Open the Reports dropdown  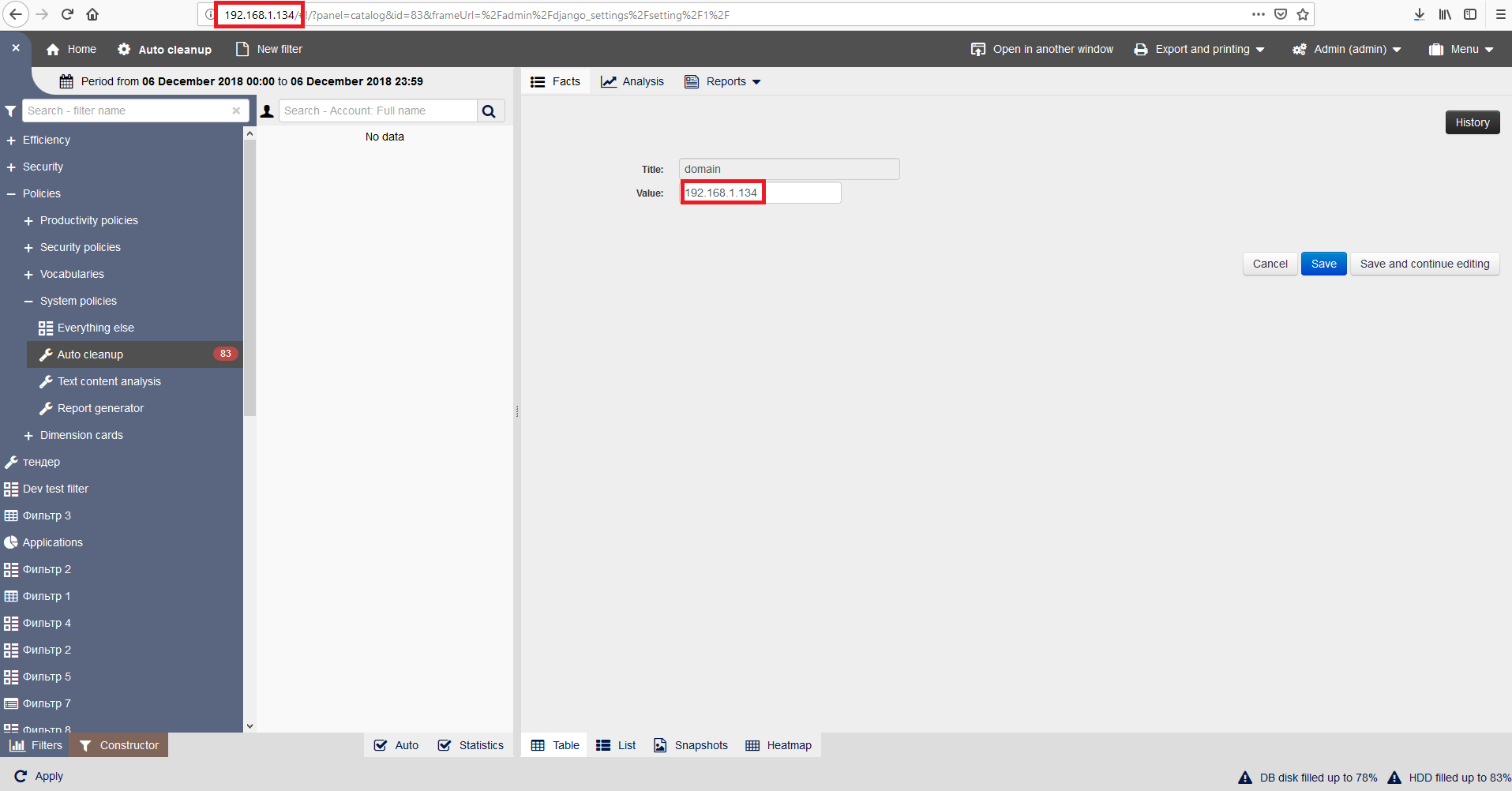(722, 81)
